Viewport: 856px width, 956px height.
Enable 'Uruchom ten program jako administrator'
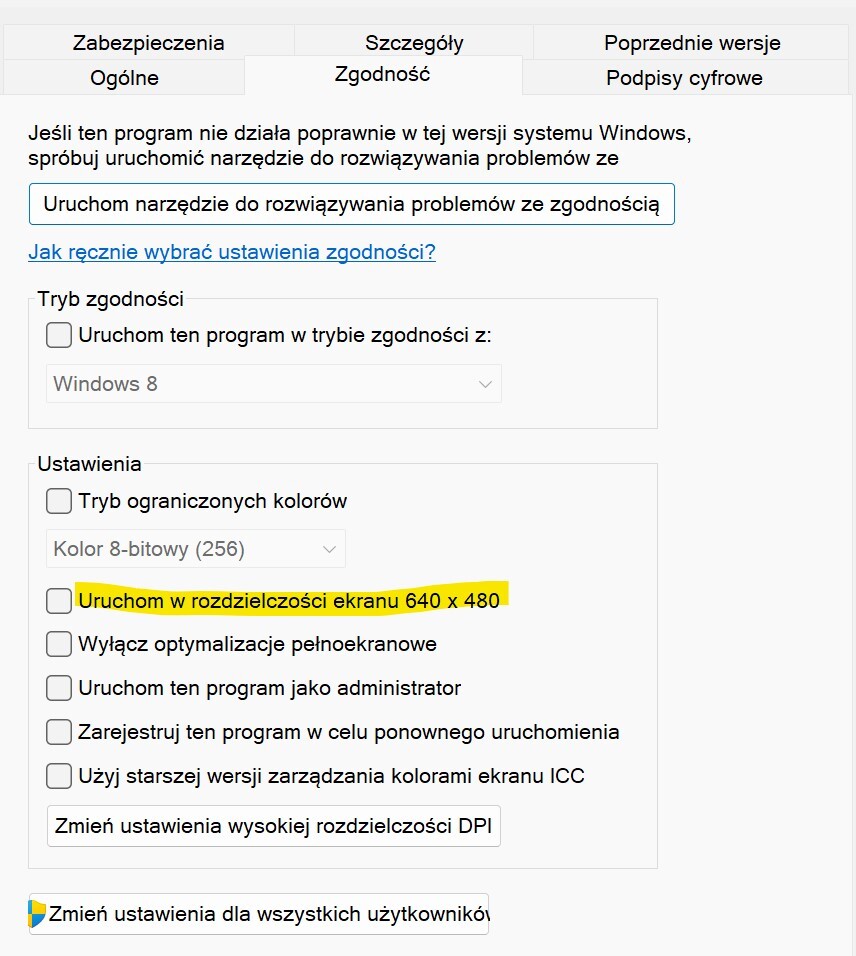point(59,688)
